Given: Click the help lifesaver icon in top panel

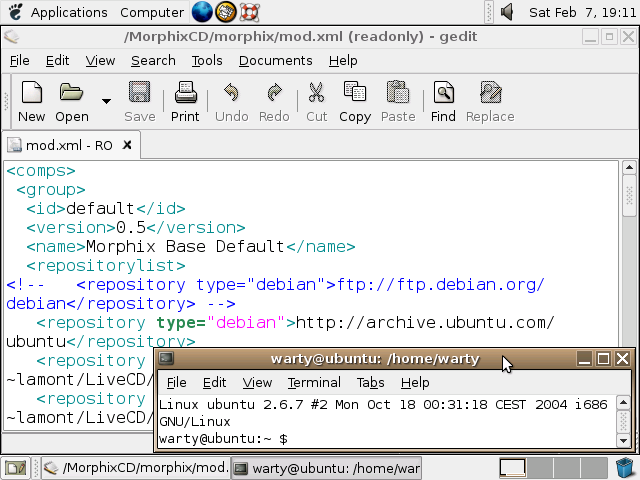Looking at the screenshot, I should coord(250,12).
